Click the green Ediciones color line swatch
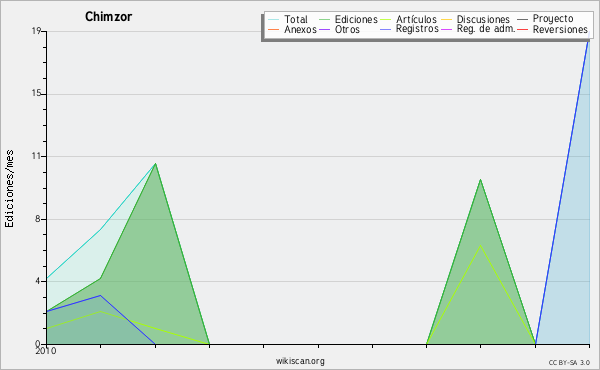Screen dimensions: 600x370 click(x=324, y=19)
